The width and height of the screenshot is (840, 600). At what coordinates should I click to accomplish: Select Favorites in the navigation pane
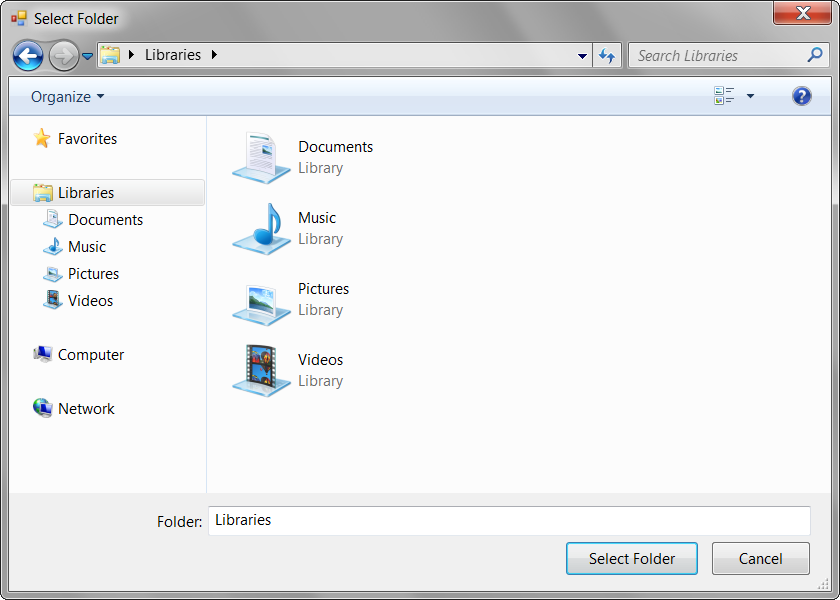(x=87, y=139)
